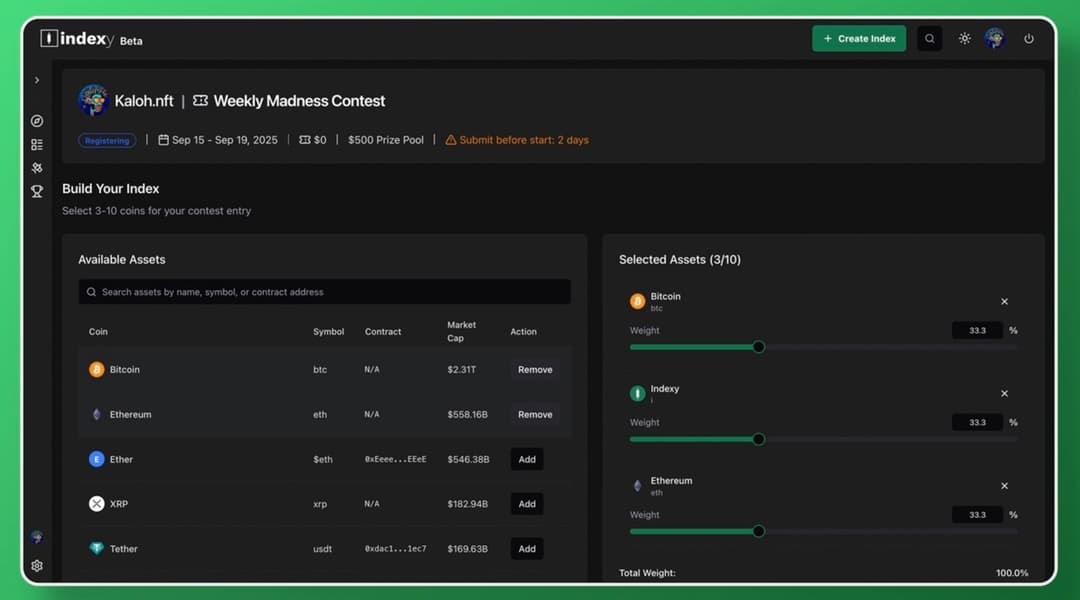
Task: Click the power logout icon
Action: tap(1028, 39)
